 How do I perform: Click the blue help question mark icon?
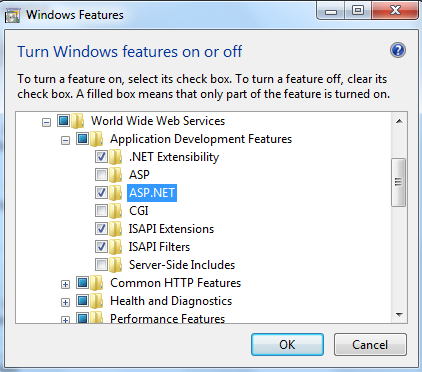point(398,50)
